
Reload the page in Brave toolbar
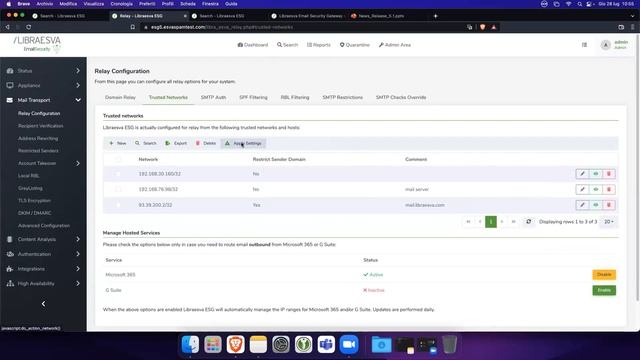point(29,27)
